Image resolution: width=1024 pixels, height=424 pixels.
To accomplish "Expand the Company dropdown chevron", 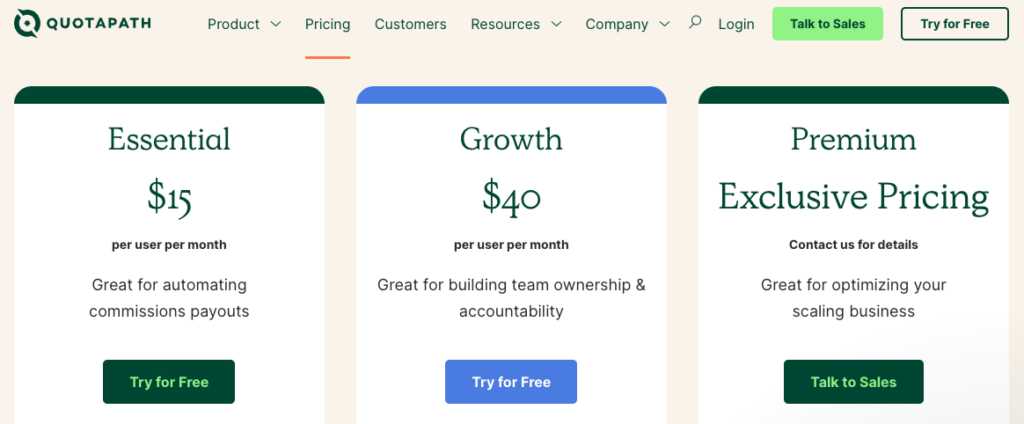I will 665,24.
